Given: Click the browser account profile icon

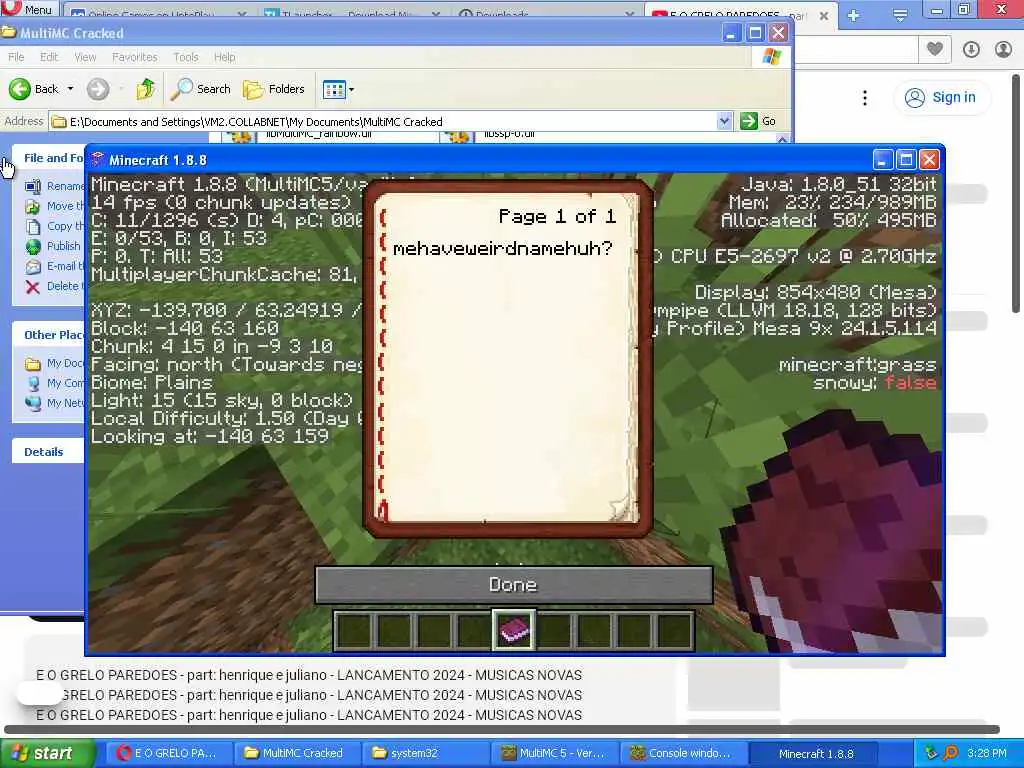Looking at the screenshot, I should pos(1003,49).
